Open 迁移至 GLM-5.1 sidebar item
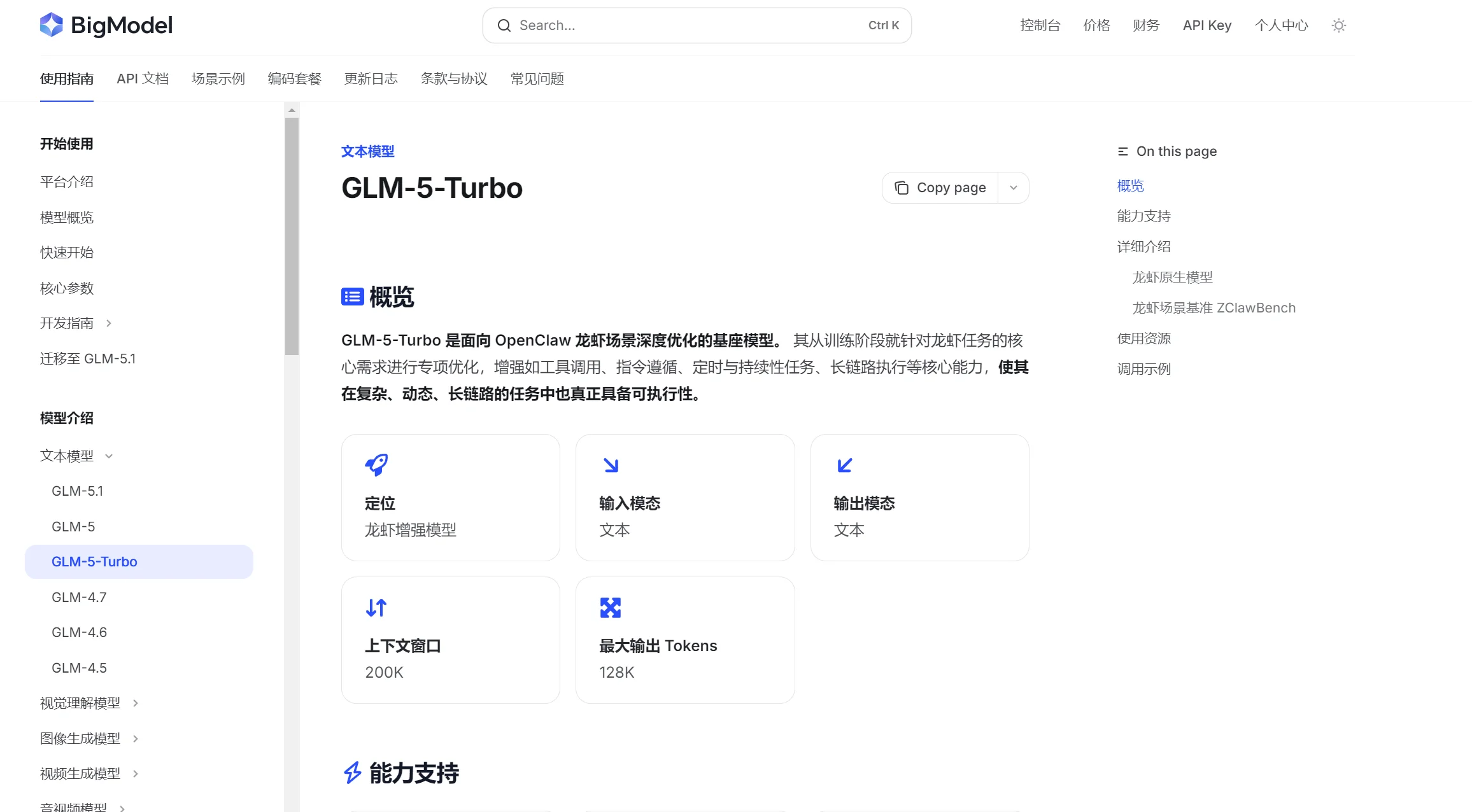The width and height of the screenshot is (1472, 812). [x=88, y=359]
